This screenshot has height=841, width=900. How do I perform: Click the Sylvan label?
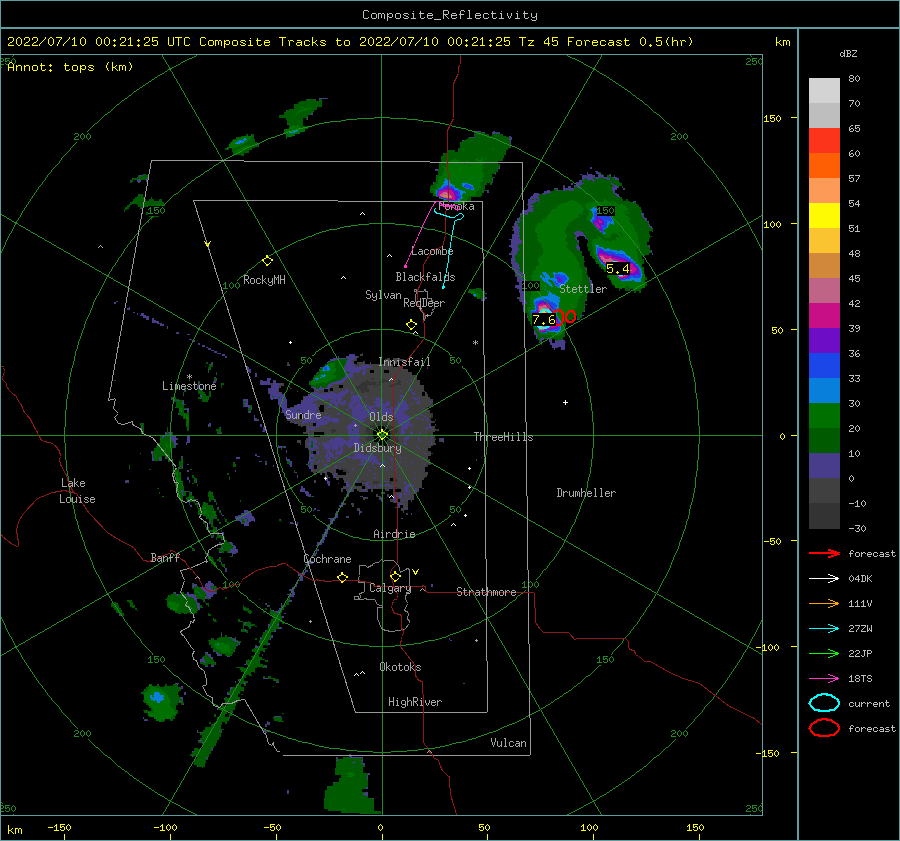tap(383, 295)
